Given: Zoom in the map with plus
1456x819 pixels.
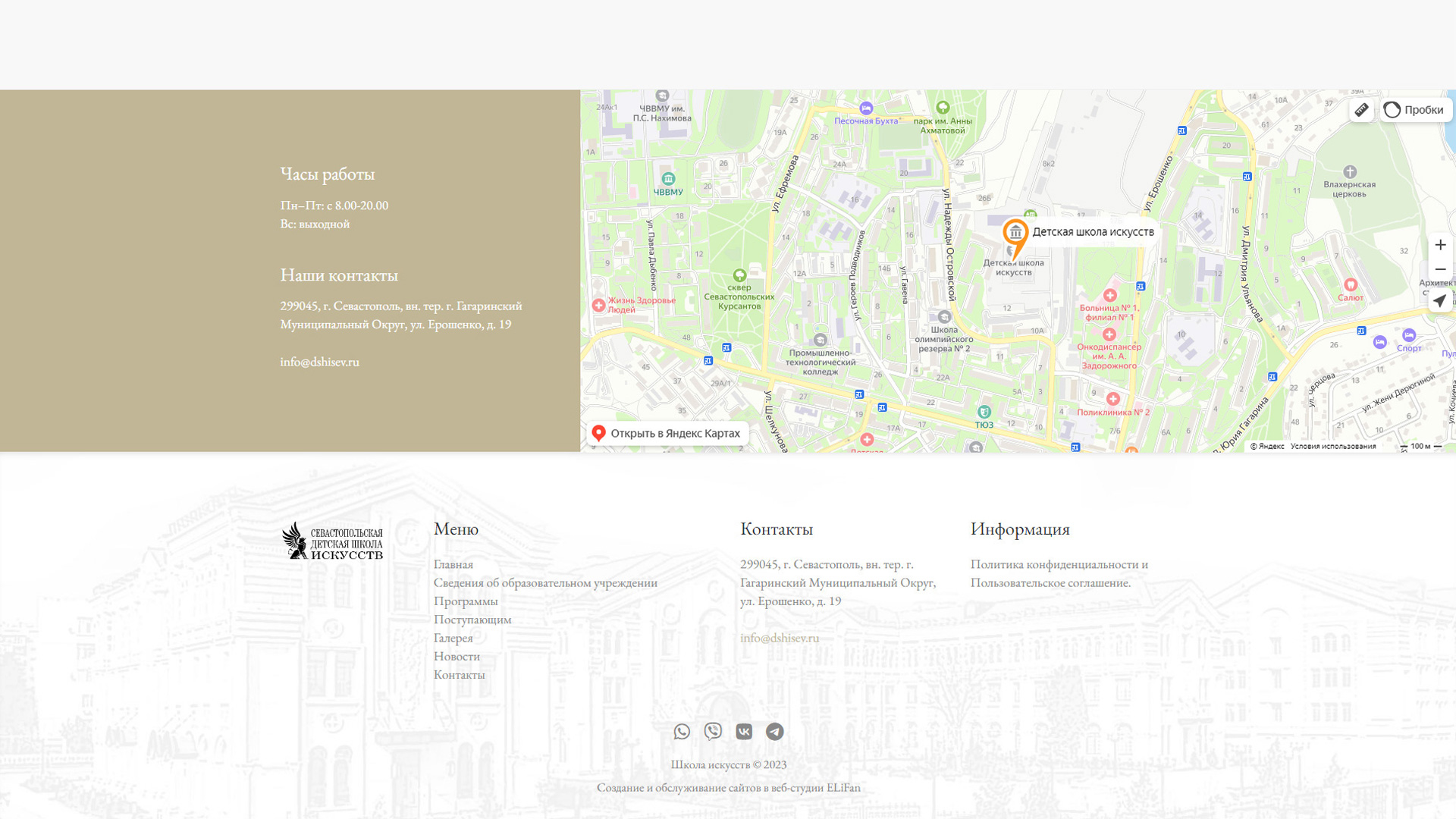Looking at the screenshot, I should [1439, 245].
